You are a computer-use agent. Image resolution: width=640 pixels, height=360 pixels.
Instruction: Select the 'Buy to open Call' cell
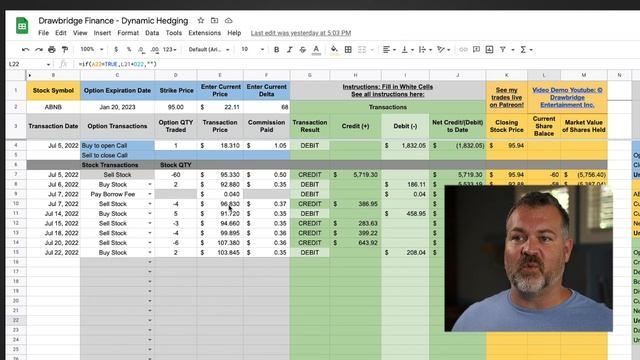[x=117, y=146]
